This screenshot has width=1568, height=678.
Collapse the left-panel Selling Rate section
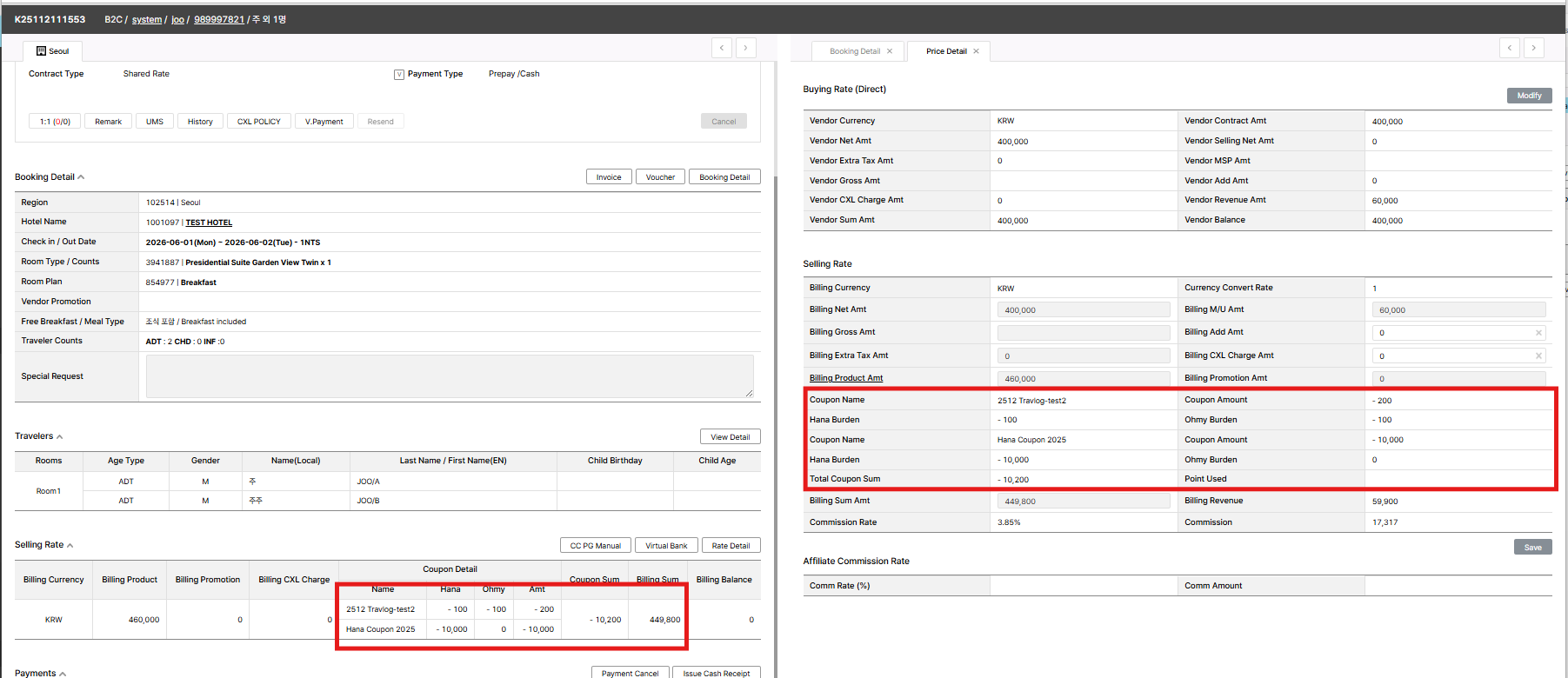click(70, 545)
